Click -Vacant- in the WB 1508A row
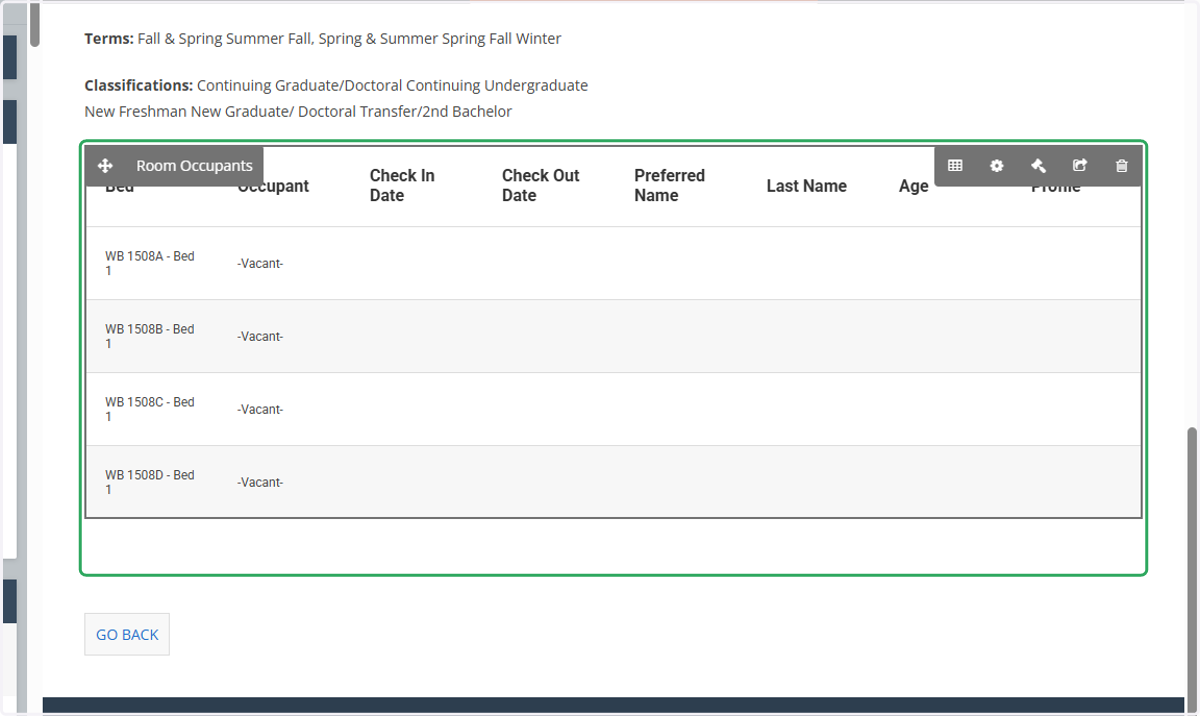Screen dimensions: 1200x716 coord(260,263)
